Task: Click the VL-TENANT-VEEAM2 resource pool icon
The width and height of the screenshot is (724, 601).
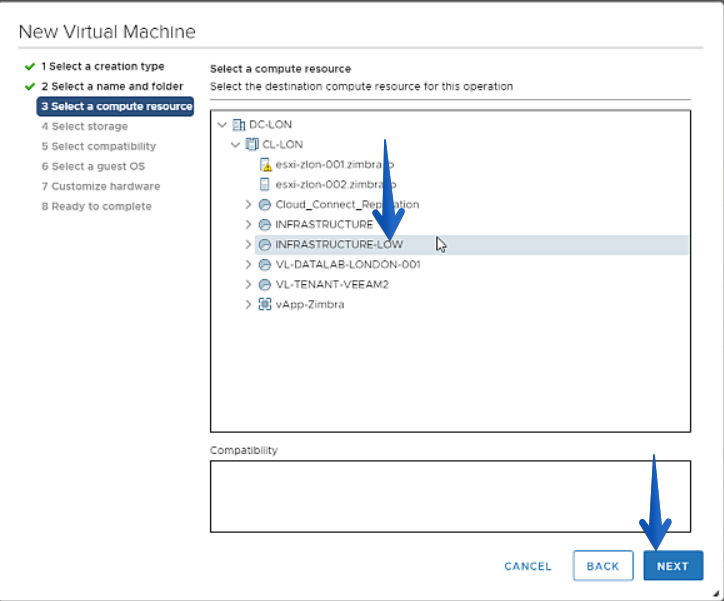Action: click(x=265, y=285)
